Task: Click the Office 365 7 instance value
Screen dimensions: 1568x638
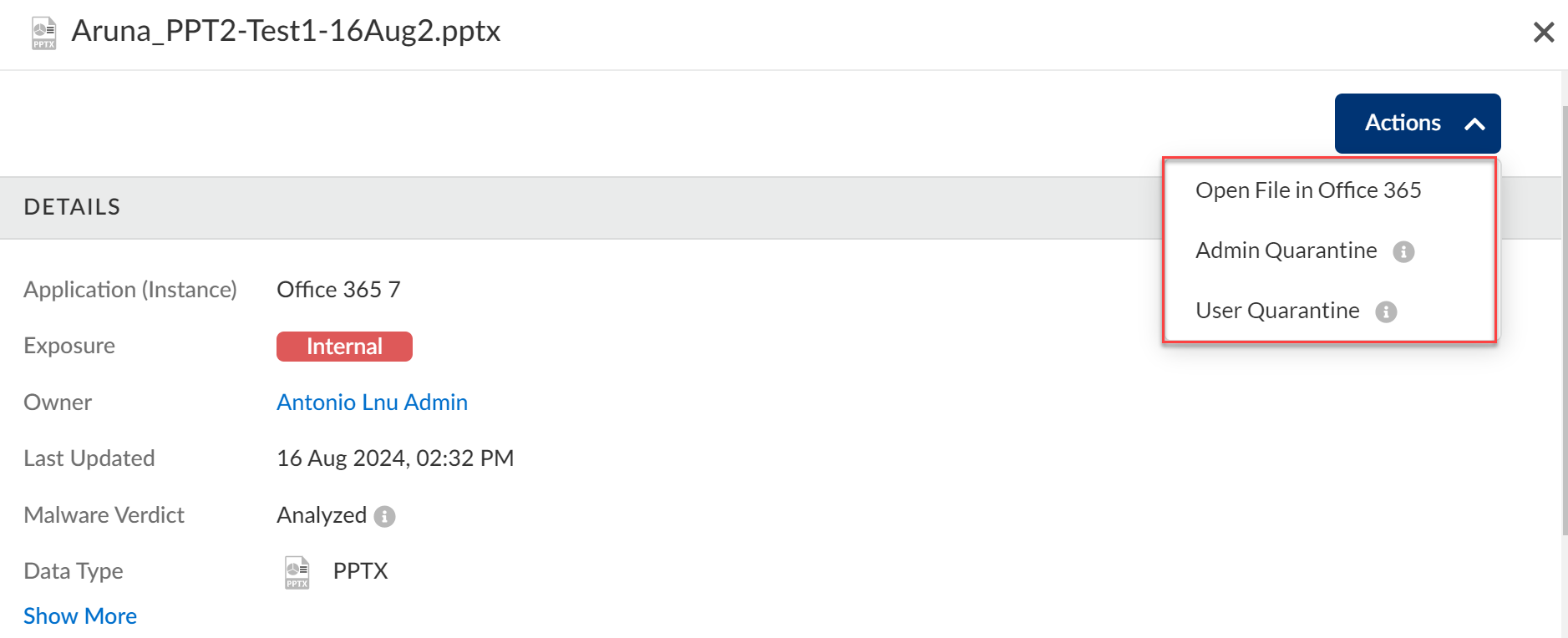Action: 338,290
